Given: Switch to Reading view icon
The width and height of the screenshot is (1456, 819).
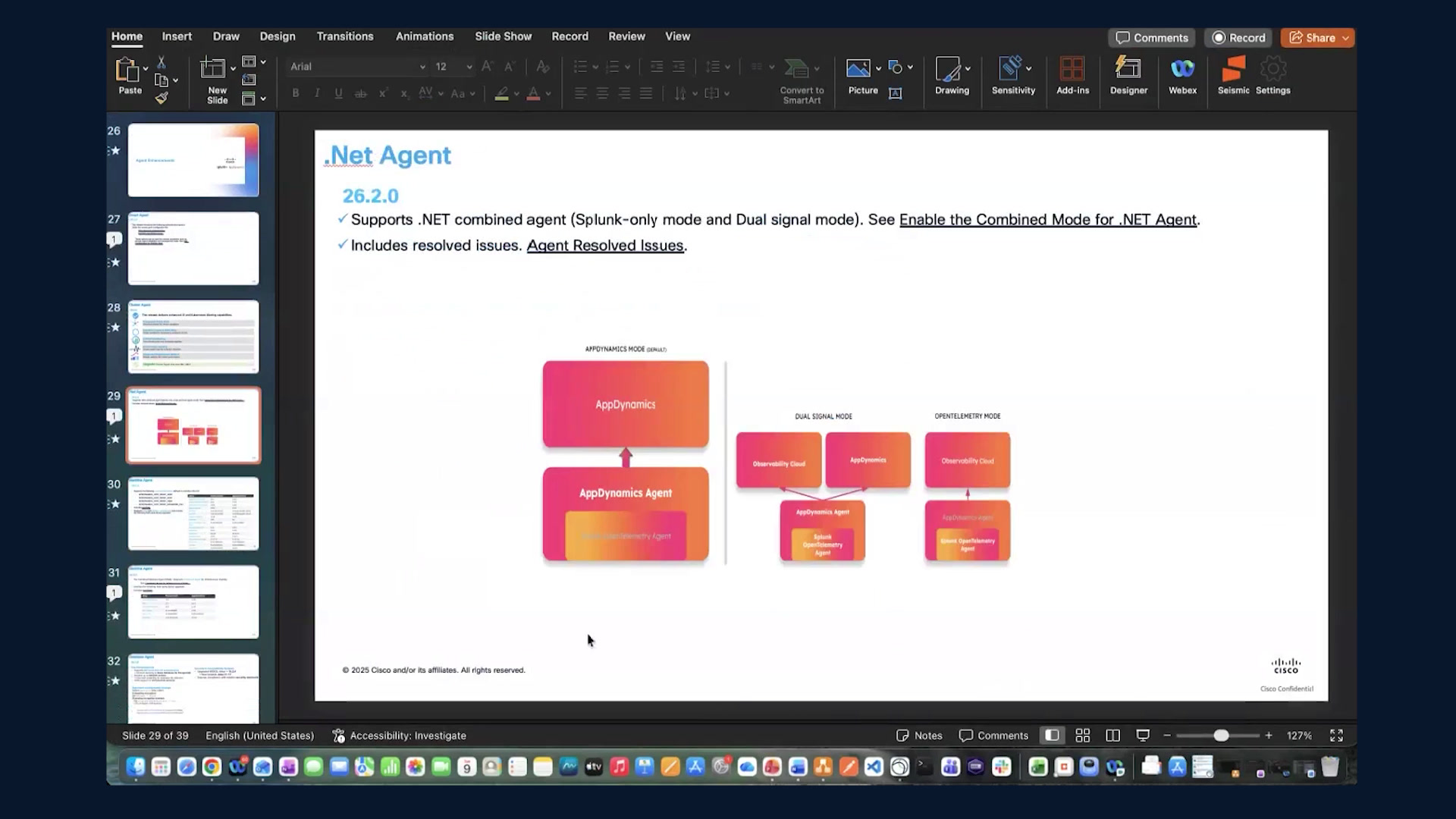Looking at the screenshot, I should (x=1113, y=736).
